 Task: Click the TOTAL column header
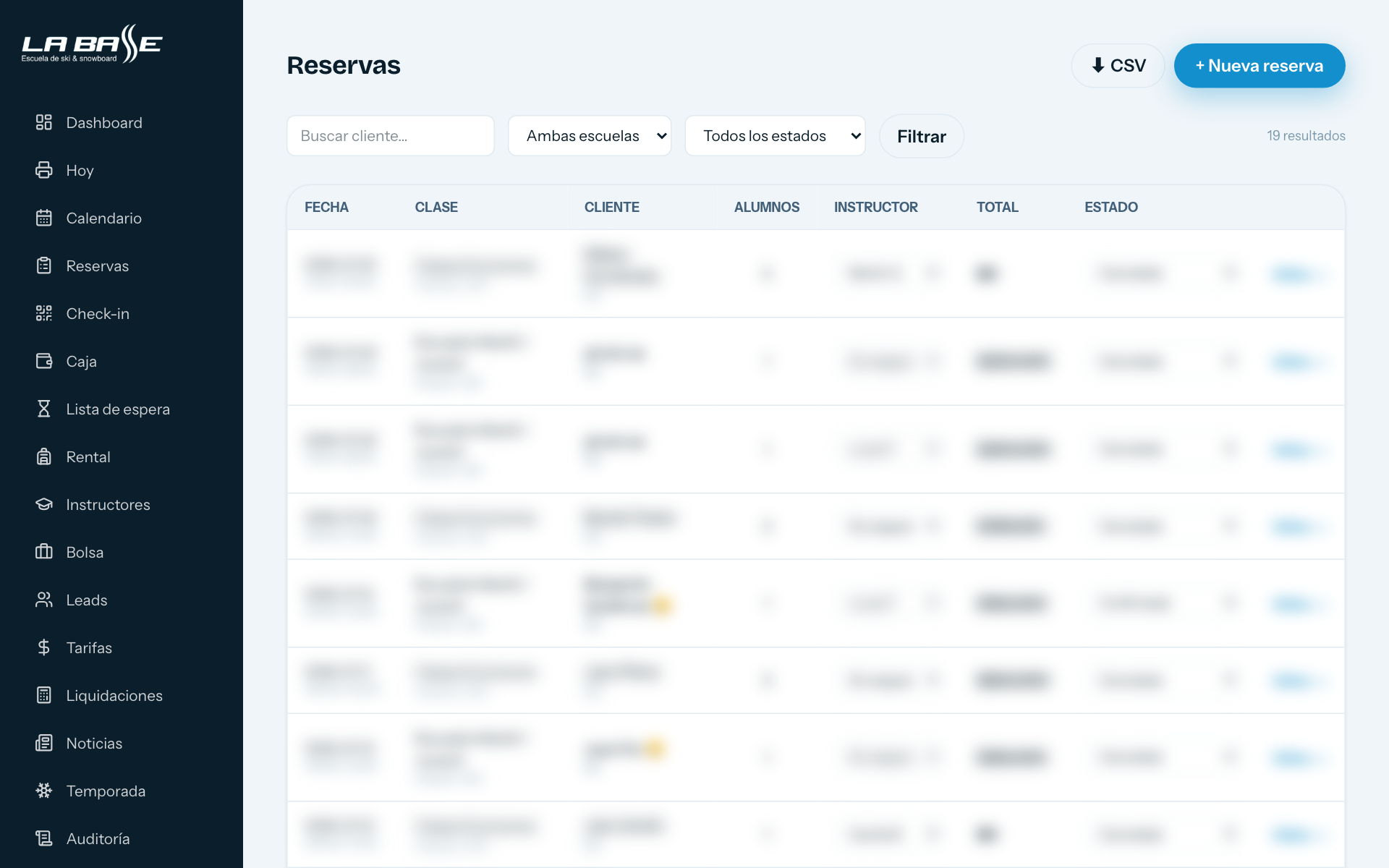(x=997, y=208)
